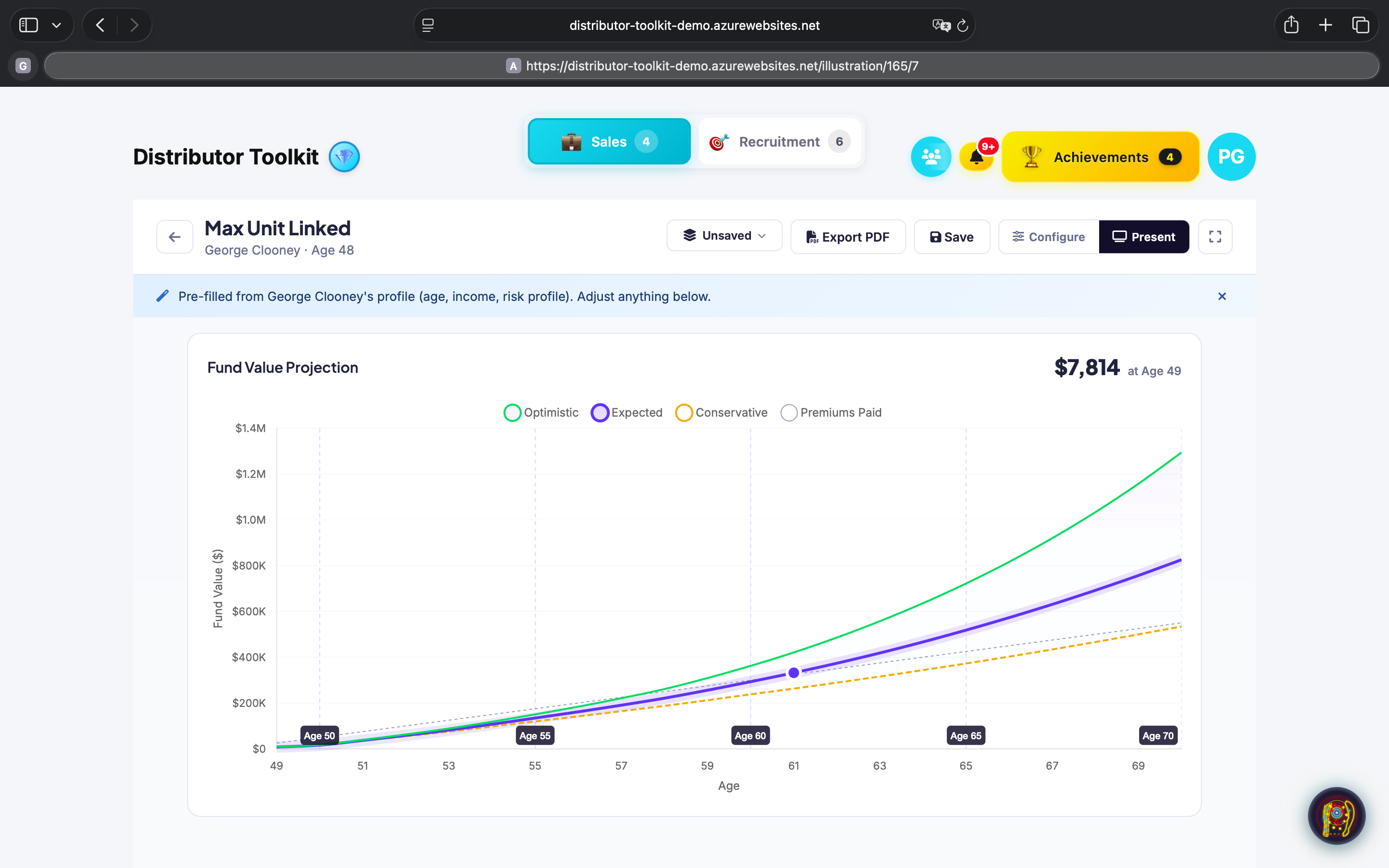Open the tab group chevron menu
Viewport: 1389px width, 868px height.
click(x=56, y=25)
